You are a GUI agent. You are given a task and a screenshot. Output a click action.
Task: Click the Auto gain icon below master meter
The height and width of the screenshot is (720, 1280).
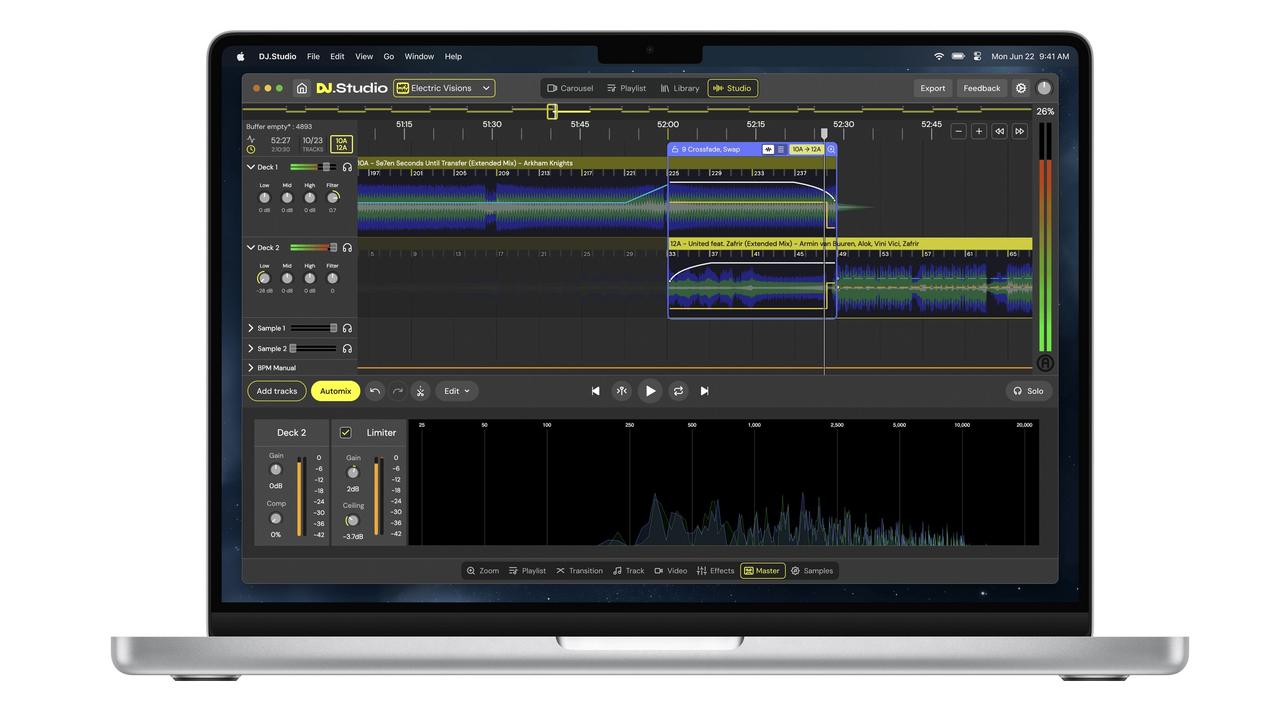1046,363
